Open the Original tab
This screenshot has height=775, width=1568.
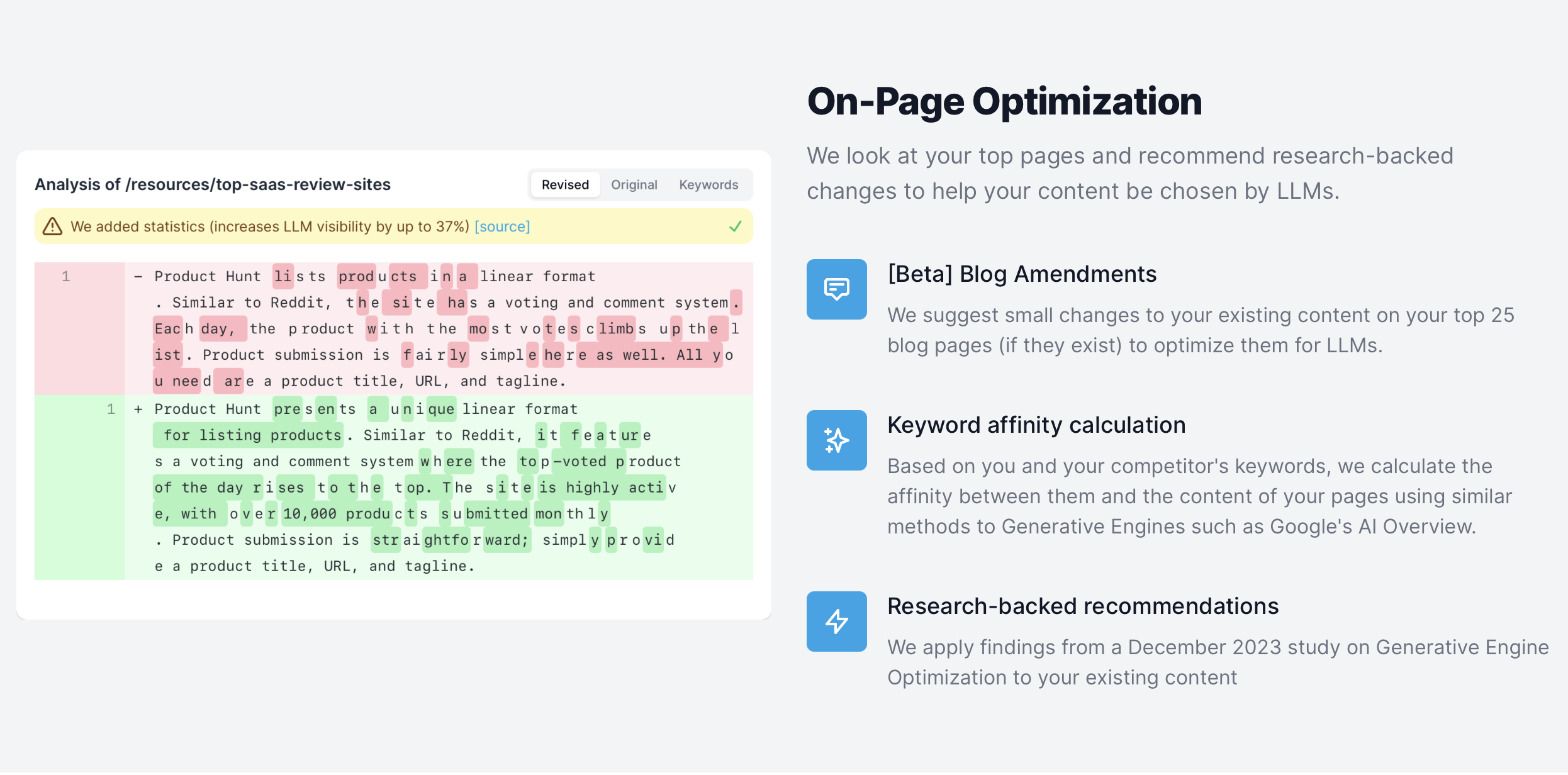[634, 185]
